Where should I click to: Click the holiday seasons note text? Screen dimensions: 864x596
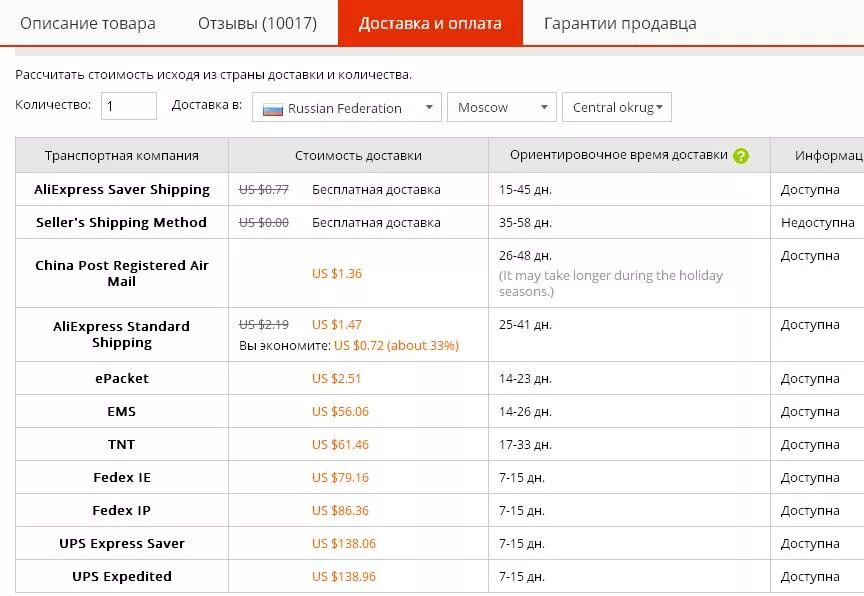pos(611,283)
